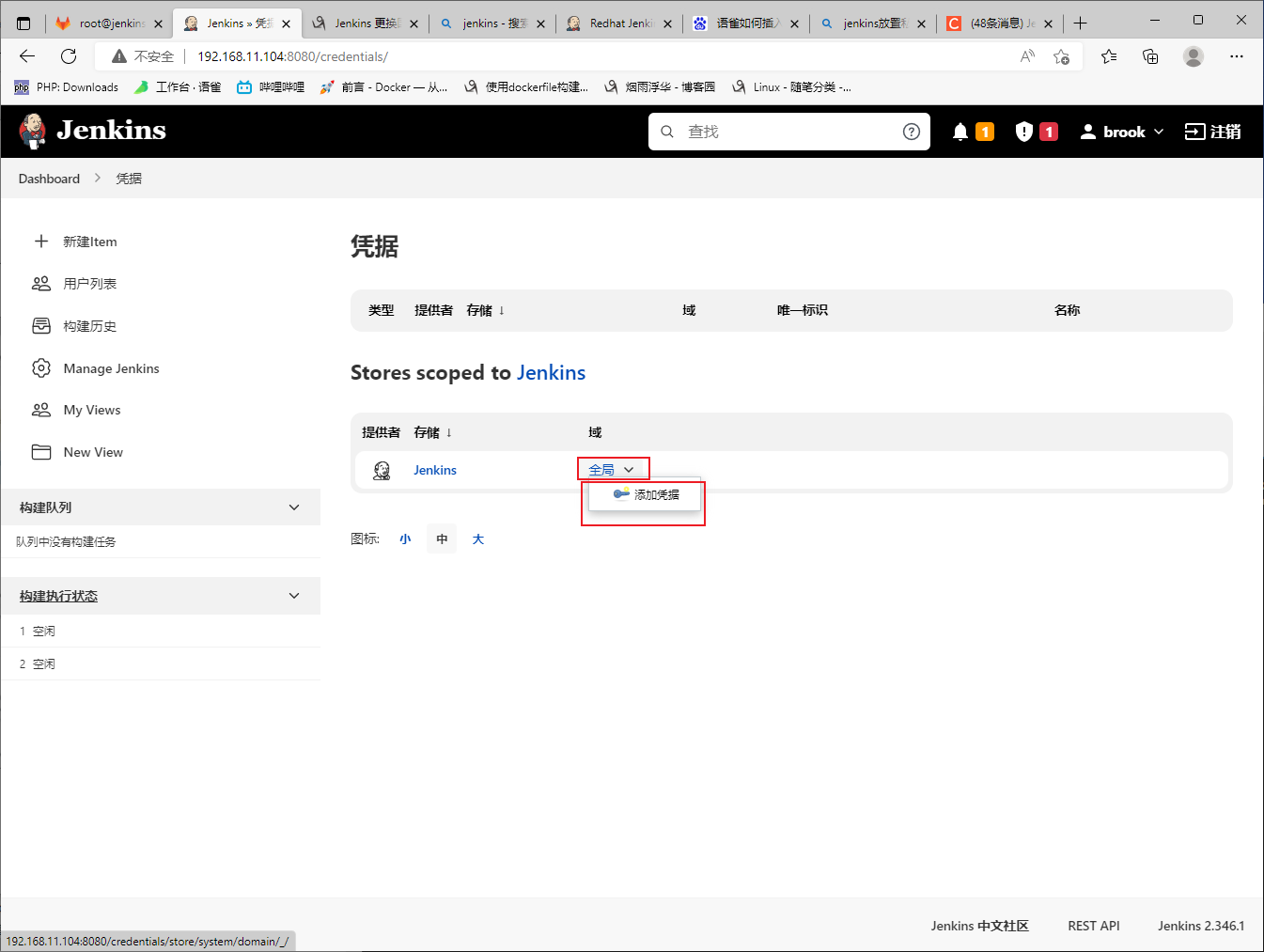
Task: Click the browser address bar URL
Action: 292,56
